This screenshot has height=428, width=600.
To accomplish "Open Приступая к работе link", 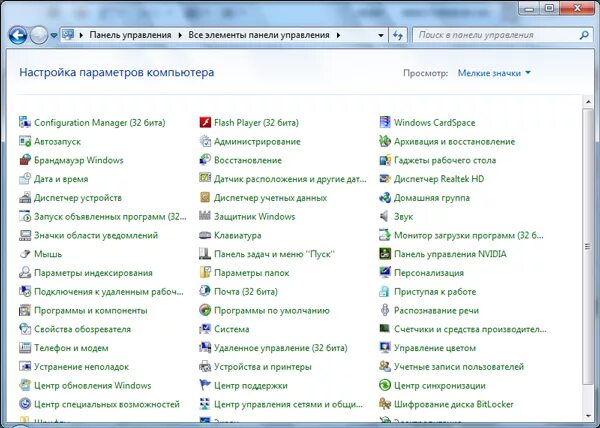I will pyautogui.click(x=435, y=291).
